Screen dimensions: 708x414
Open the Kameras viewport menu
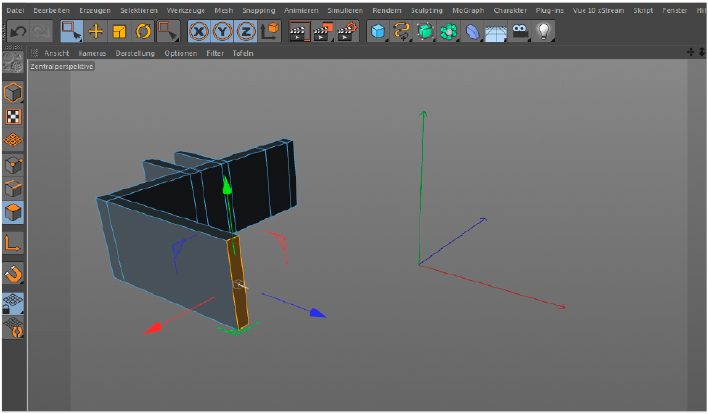point(92,52)
